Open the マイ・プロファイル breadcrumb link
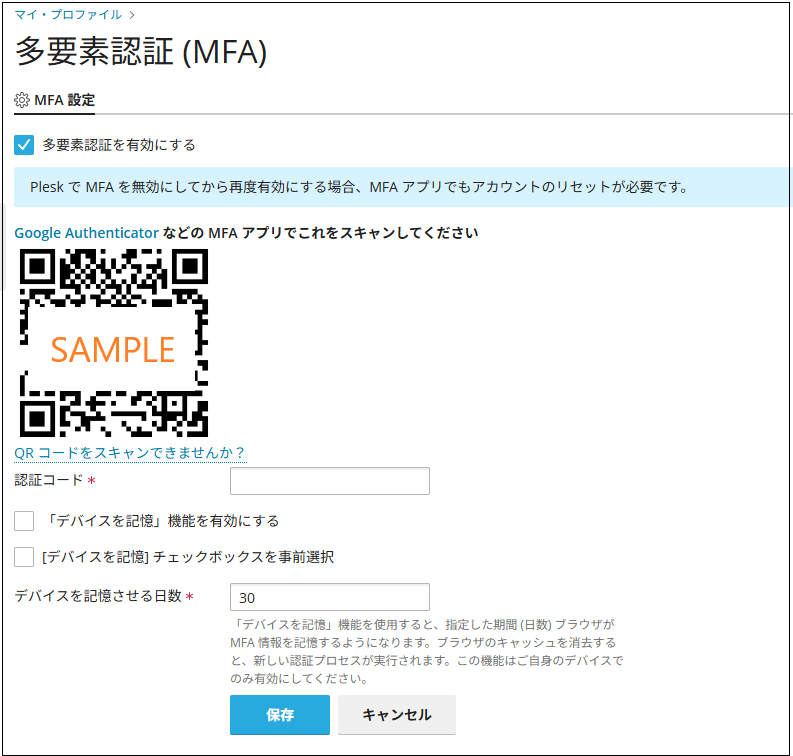Image resolution: width=793 pixels, height=756 pixels. (68, 15)
